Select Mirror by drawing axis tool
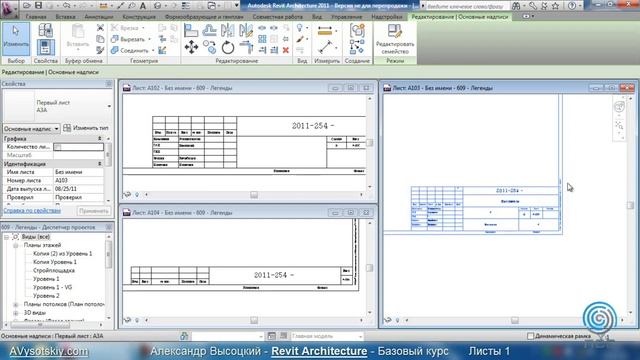Image resolution: width=640 pixels, height=360 pixels. 246,31
